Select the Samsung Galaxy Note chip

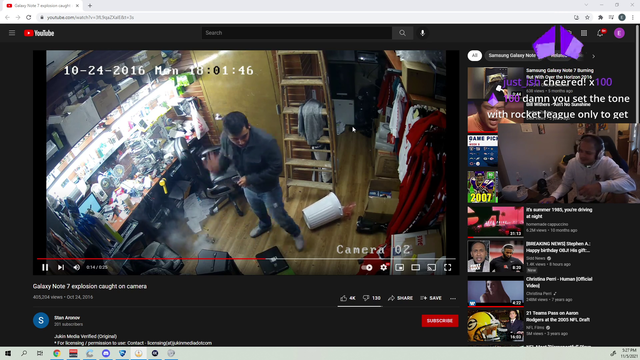point(512,56)
